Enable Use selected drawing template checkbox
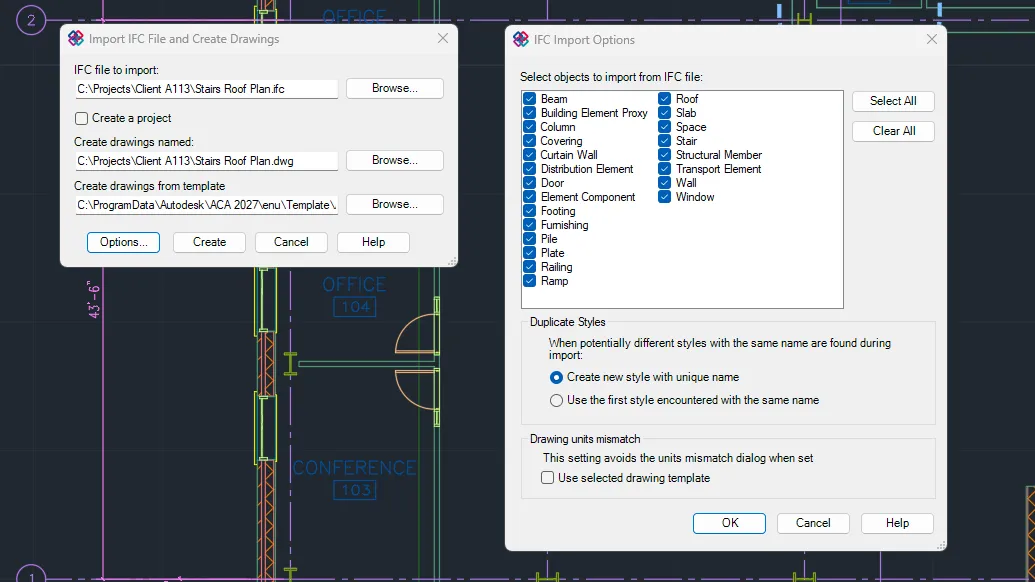 [x=547, y=478]
